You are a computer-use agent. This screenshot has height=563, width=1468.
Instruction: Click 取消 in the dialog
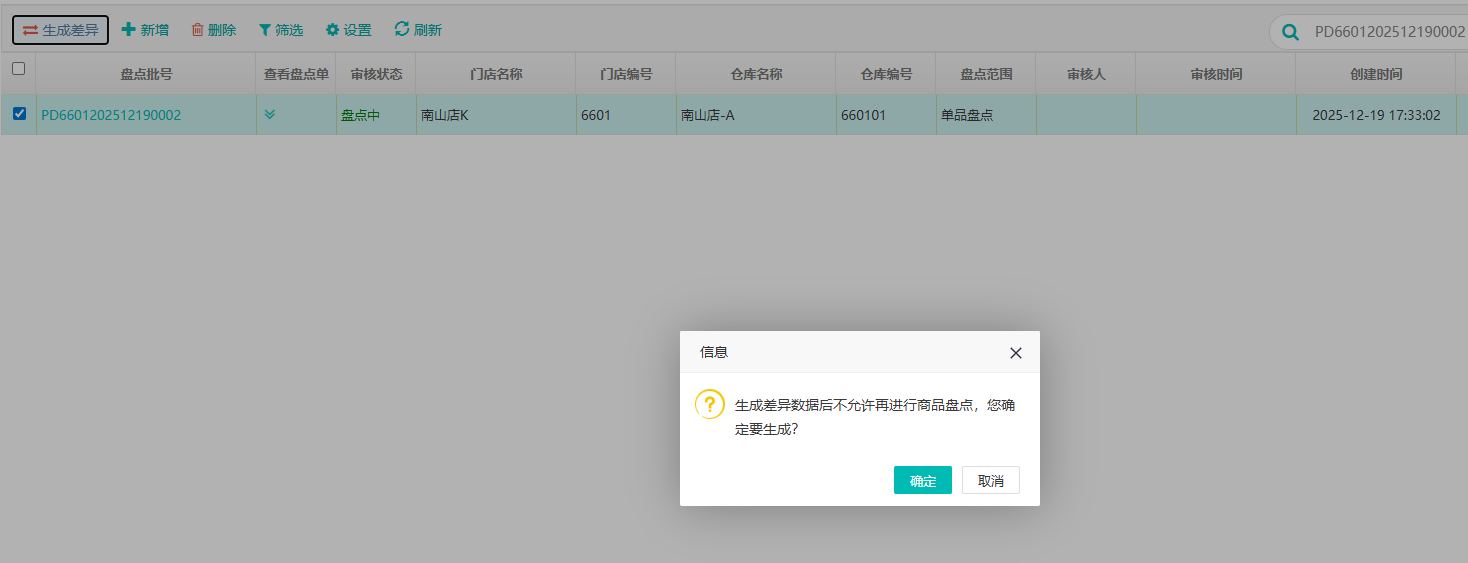(x=990, y=480)
